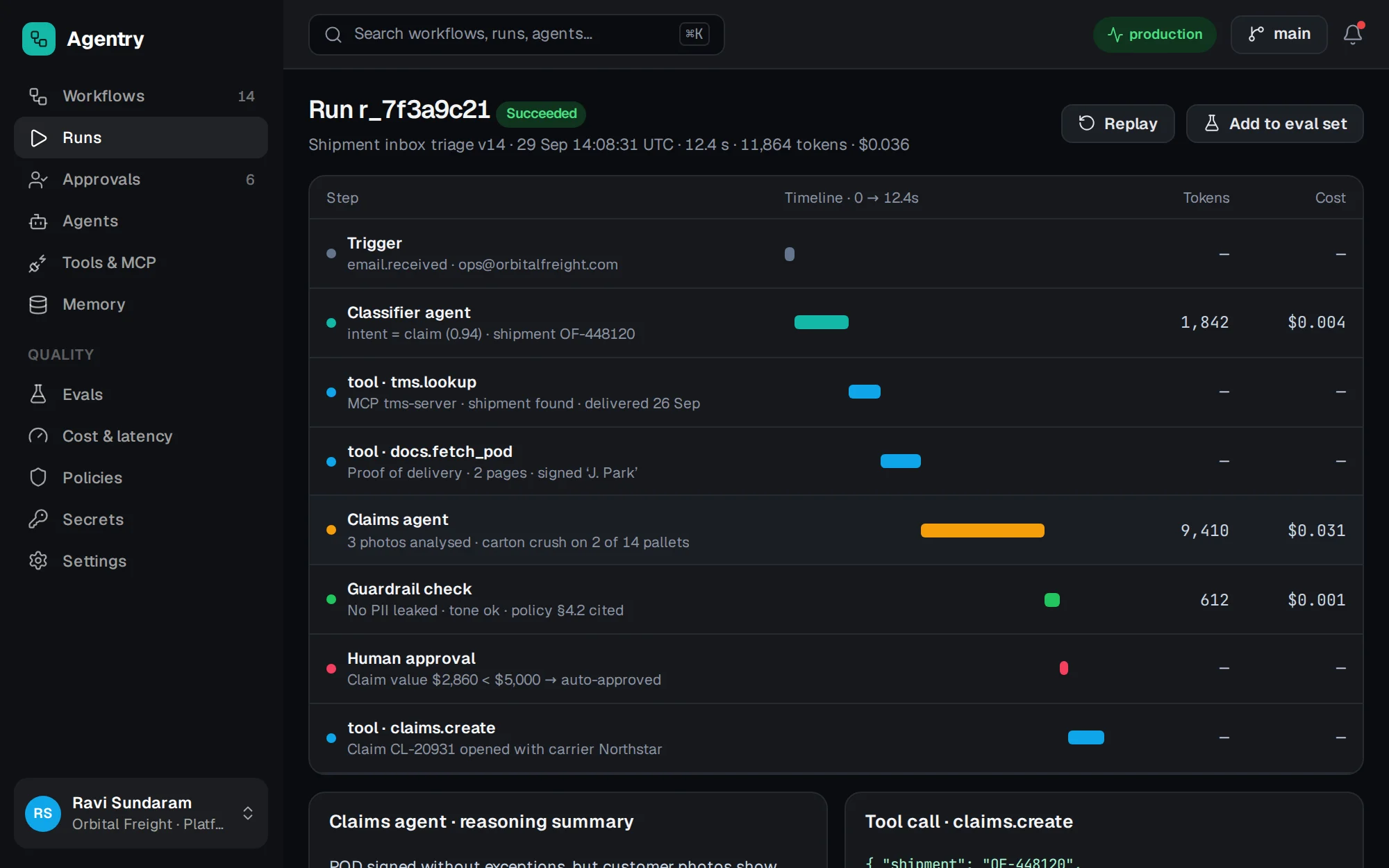
Task: Go to the Agents page
Action: pyautogui.click(x=141, y=221)
